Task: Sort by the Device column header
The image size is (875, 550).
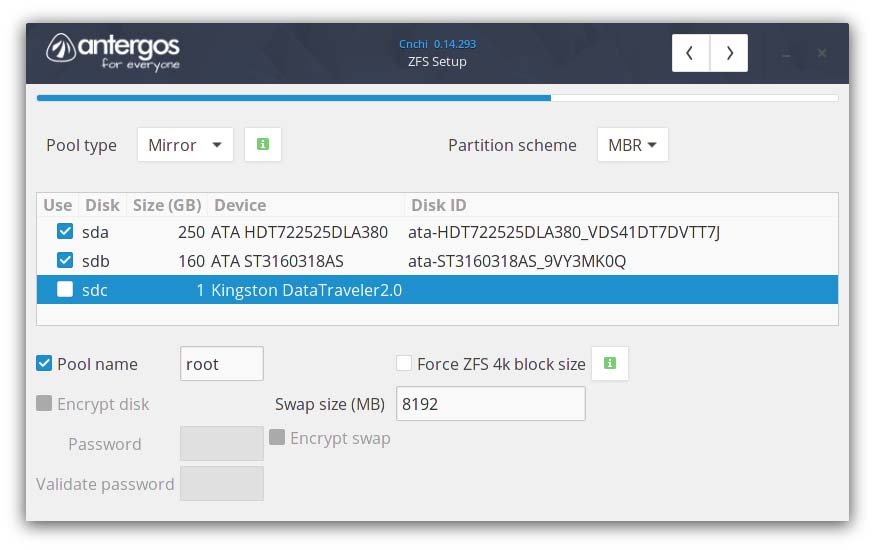Action: (x=240, y=205)
